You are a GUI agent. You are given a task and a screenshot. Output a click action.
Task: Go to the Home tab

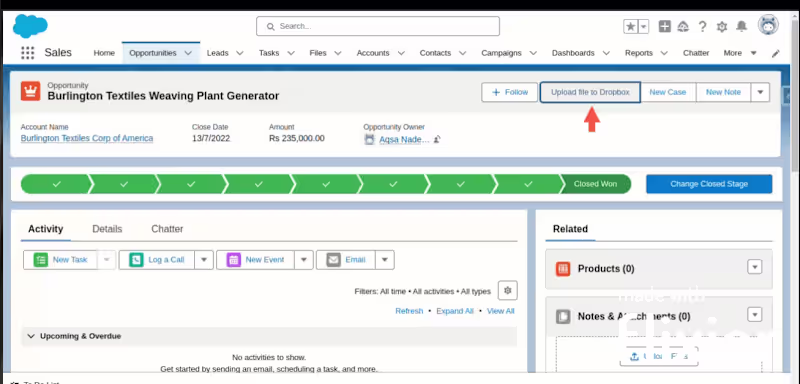[104, 53]
